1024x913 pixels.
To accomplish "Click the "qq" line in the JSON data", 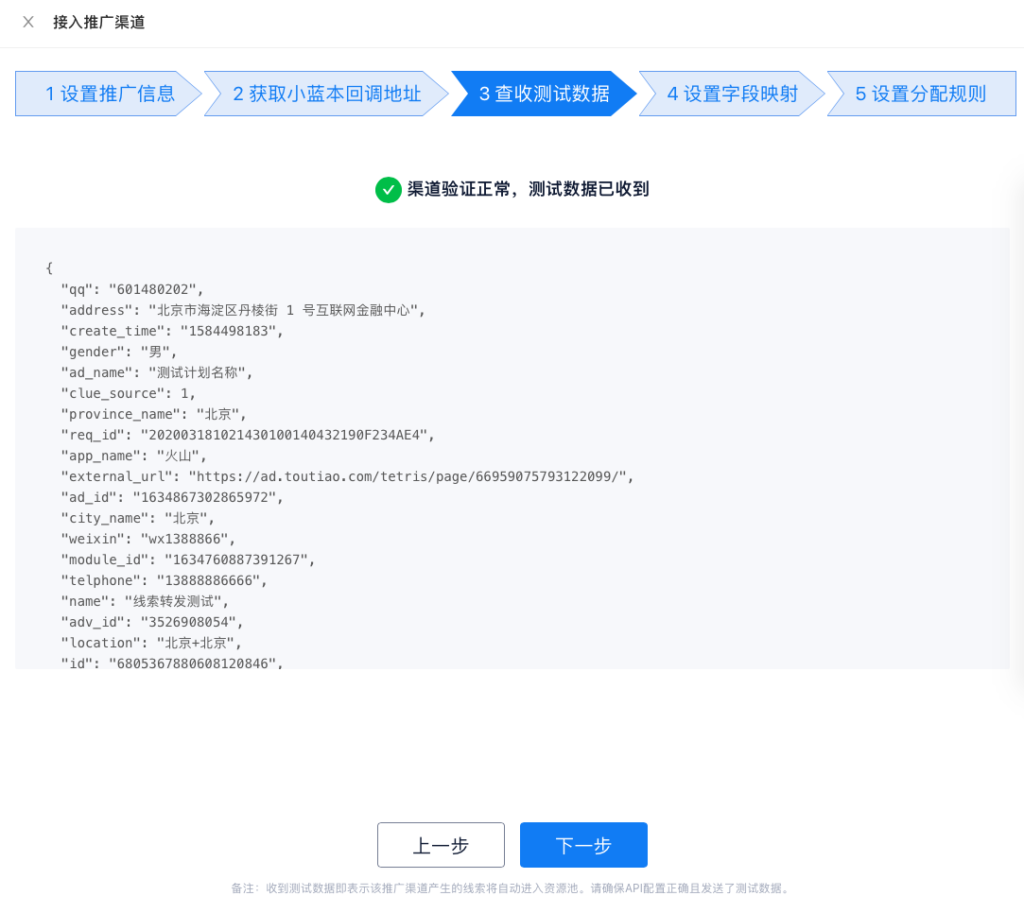I will click(x=136, y=289).
